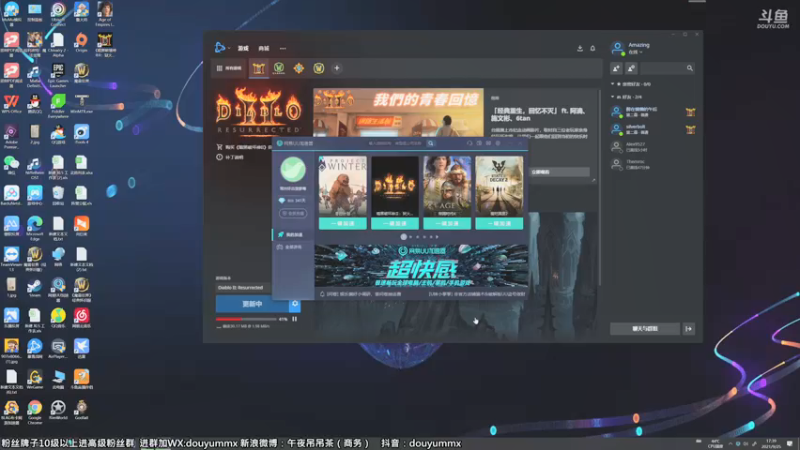The image size is (800, 450).
Task: Select 我的加速 rocket tab in UU sidebar
Action: point(293,235)
